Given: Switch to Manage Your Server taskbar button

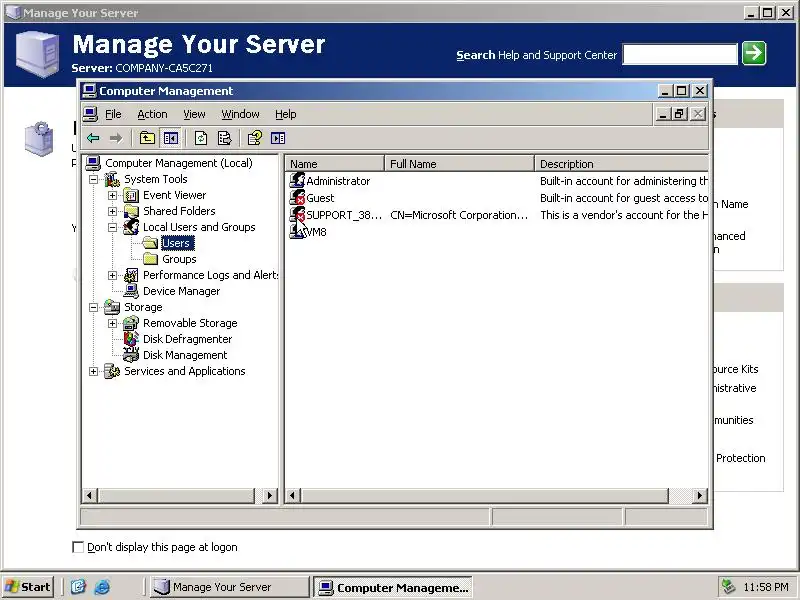Looking at the screenshot, I should coord(230,587).
